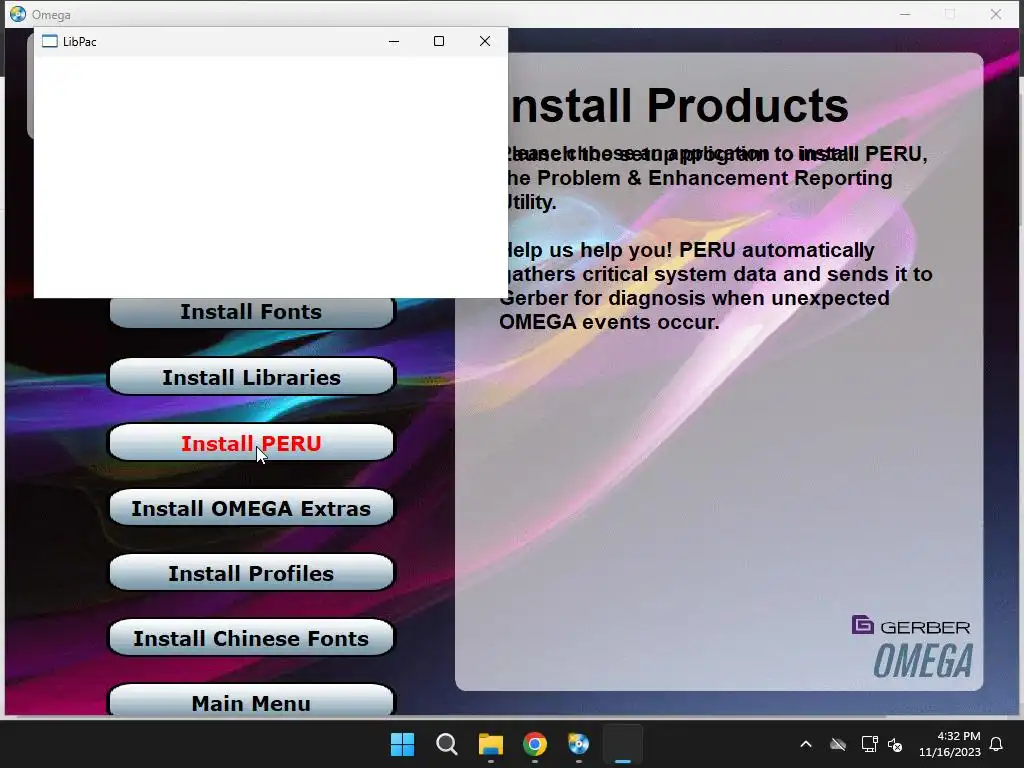Select Install OMEGA Extras
Viewport: 1024px width, 768px height.
[251, 507]
